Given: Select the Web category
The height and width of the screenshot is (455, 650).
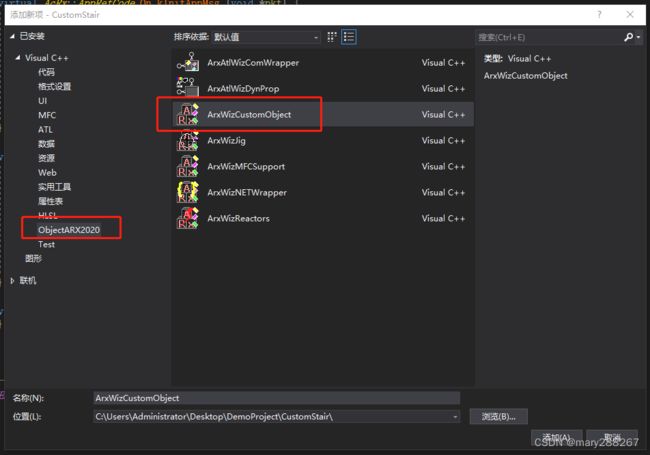Looking at the screenshot, I should click(47, 172).
